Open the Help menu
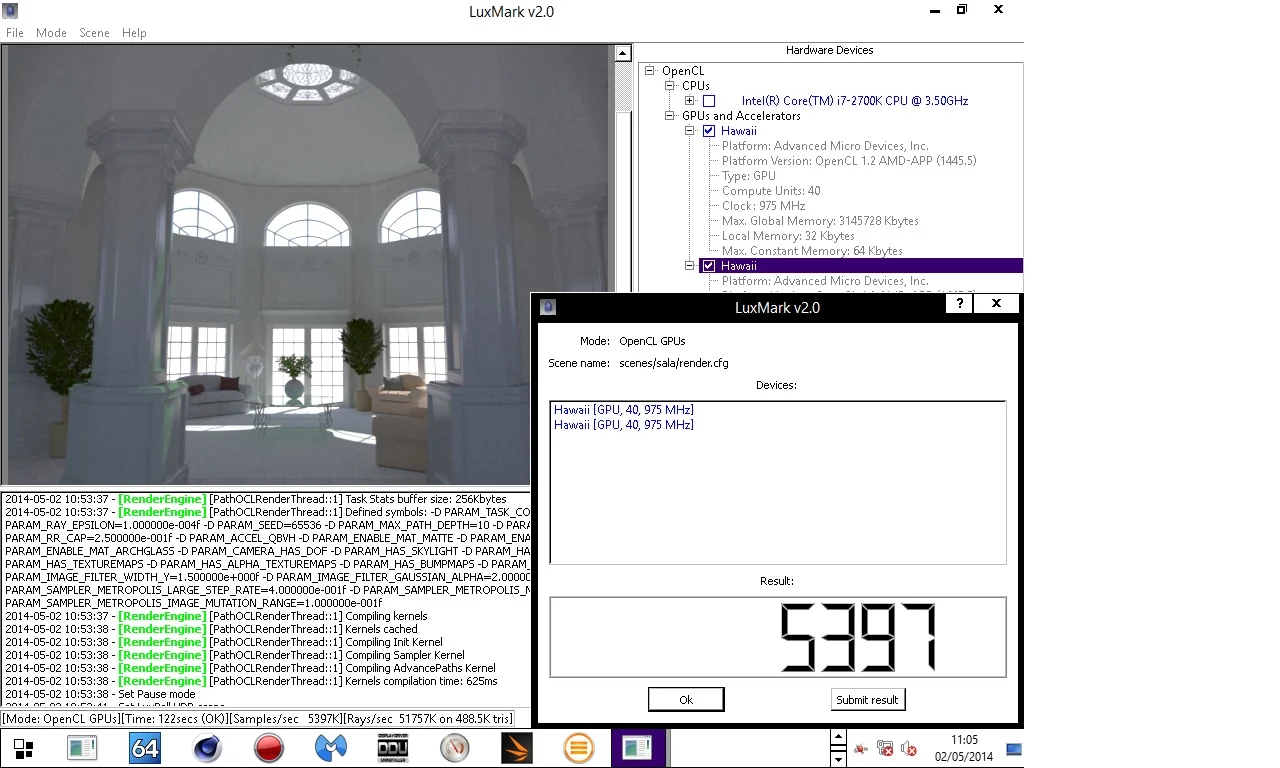The width and height of the screenshot is (1280, 768). [x=134, y=33]
